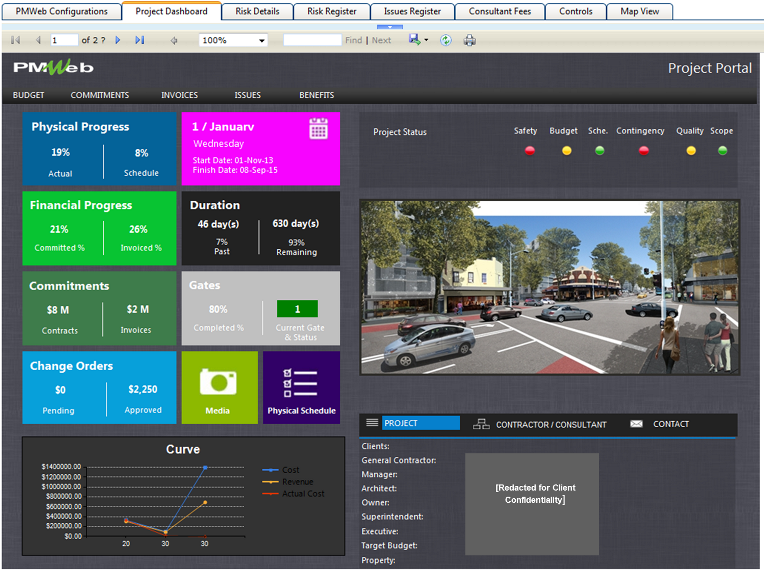Image resolution: width=764 pixels, height=574 pixels.
Task: Open the INVOICES menu item
Action: [179, 95]
